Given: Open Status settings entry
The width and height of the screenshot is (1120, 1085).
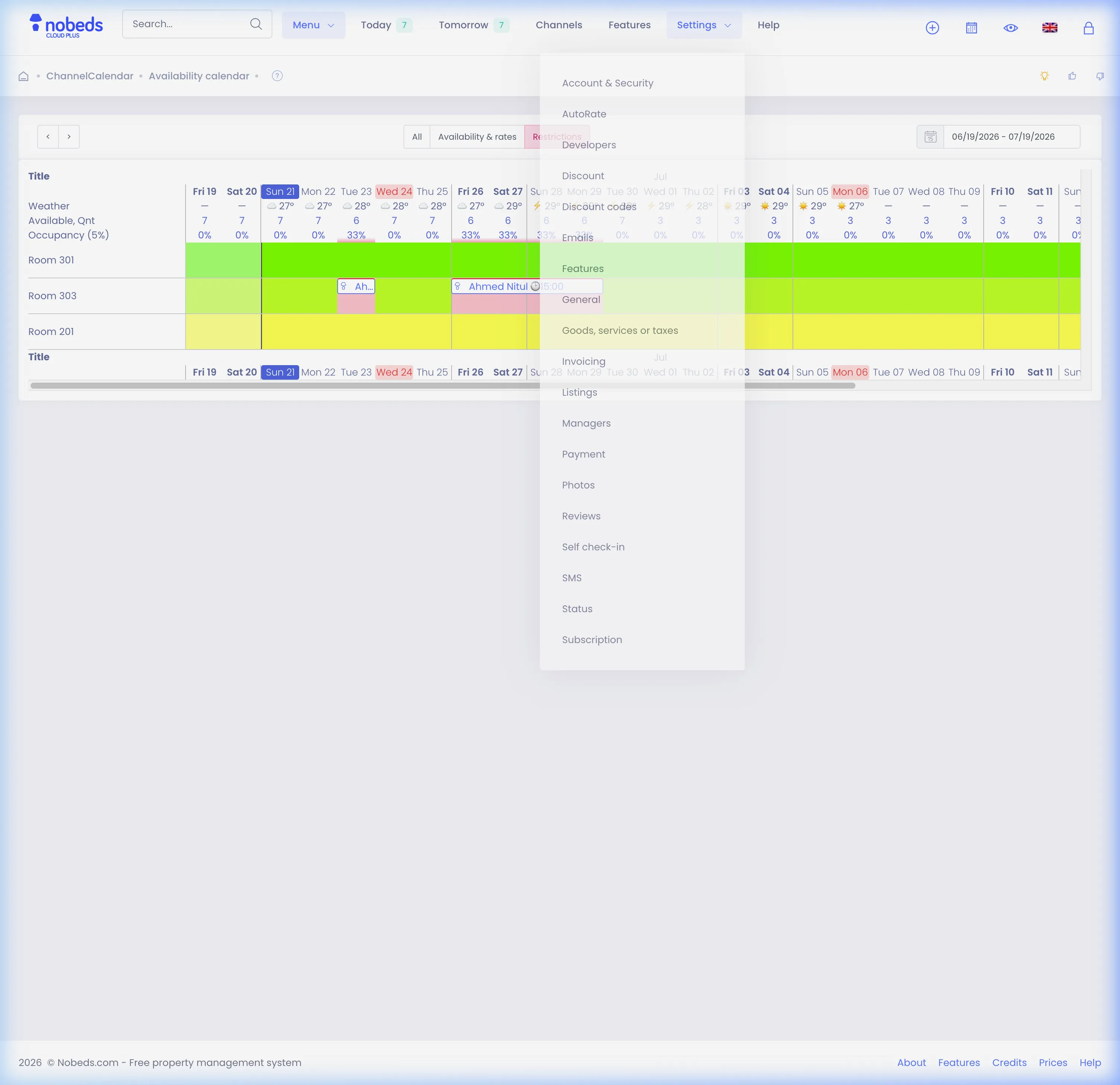Looking at the screenshot, I should click(576, 609).
